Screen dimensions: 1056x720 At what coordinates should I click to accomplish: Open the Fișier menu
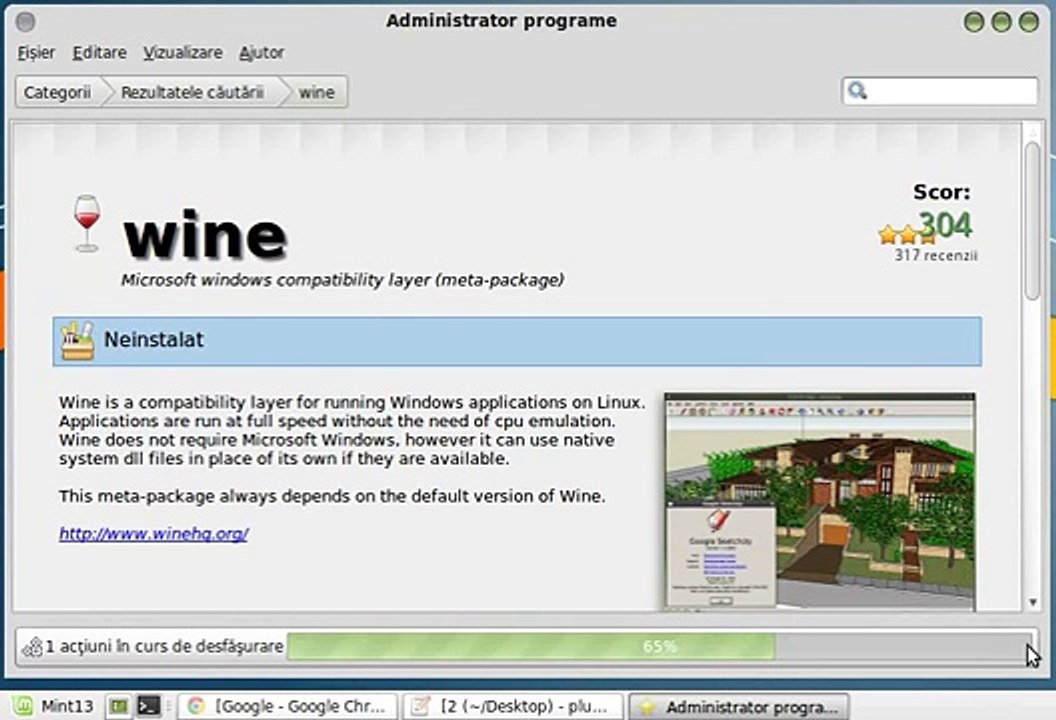[36, 53]
